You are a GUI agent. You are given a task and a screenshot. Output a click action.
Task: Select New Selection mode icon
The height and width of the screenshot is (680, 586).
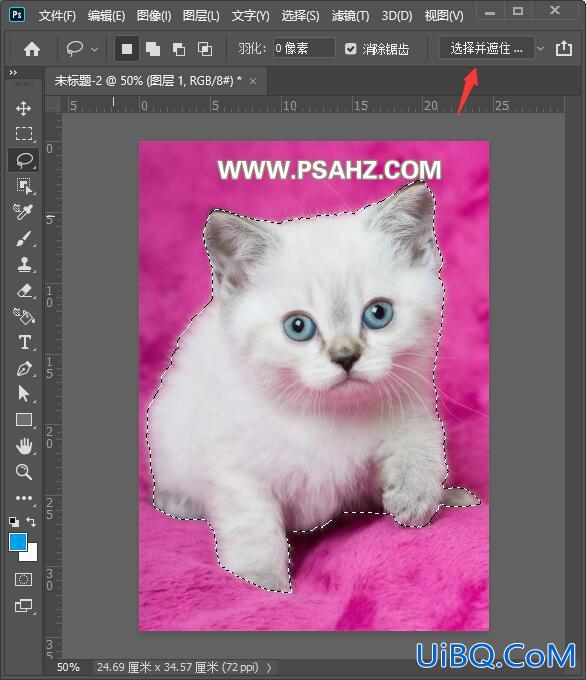(x=127, y=49)
